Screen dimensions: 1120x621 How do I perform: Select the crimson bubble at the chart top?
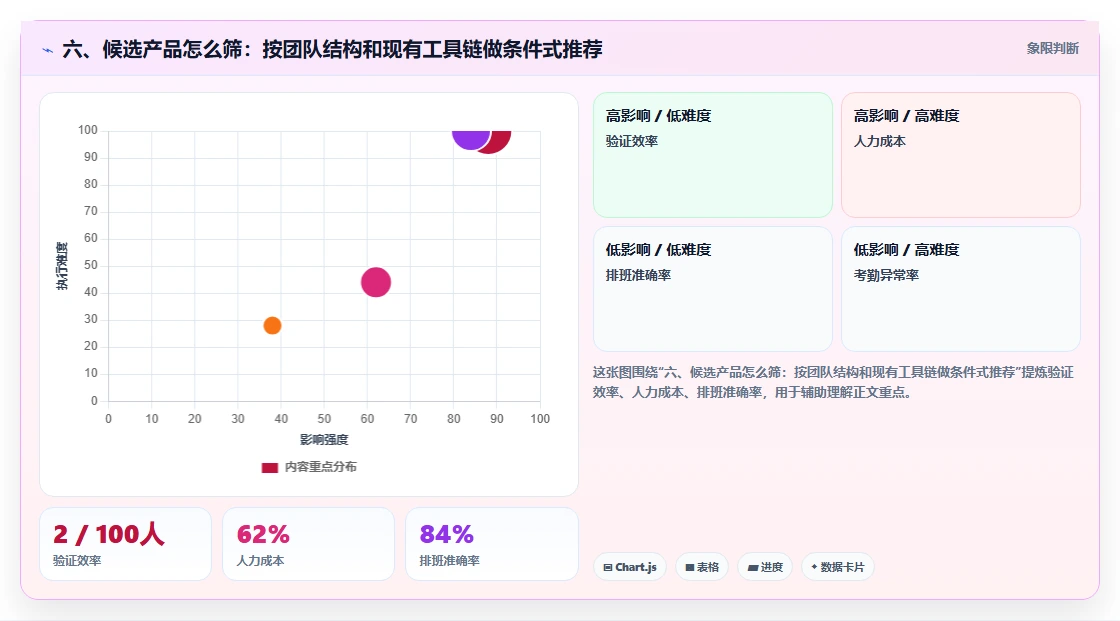pyautogui.click(x=498, y=141)
